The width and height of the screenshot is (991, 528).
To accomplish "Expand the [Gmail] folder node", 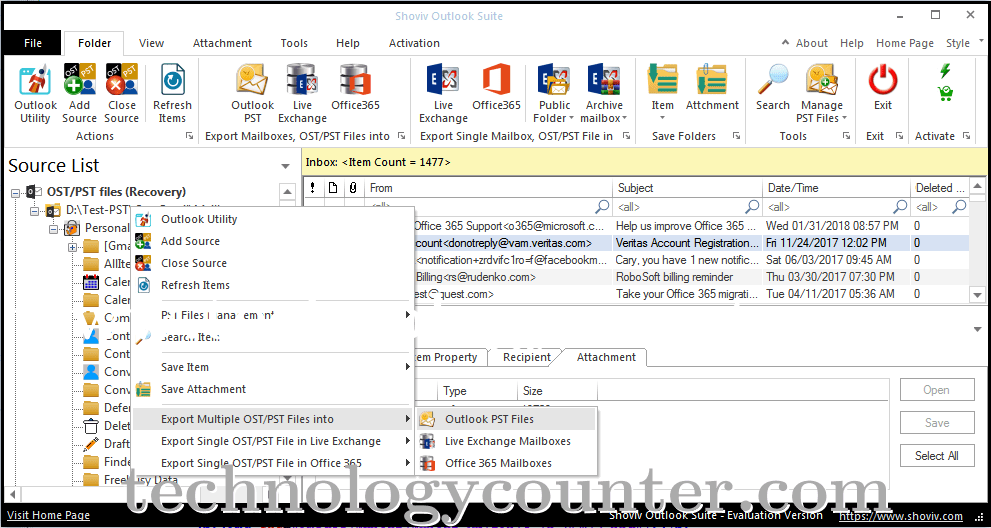I will pos(72,247).
